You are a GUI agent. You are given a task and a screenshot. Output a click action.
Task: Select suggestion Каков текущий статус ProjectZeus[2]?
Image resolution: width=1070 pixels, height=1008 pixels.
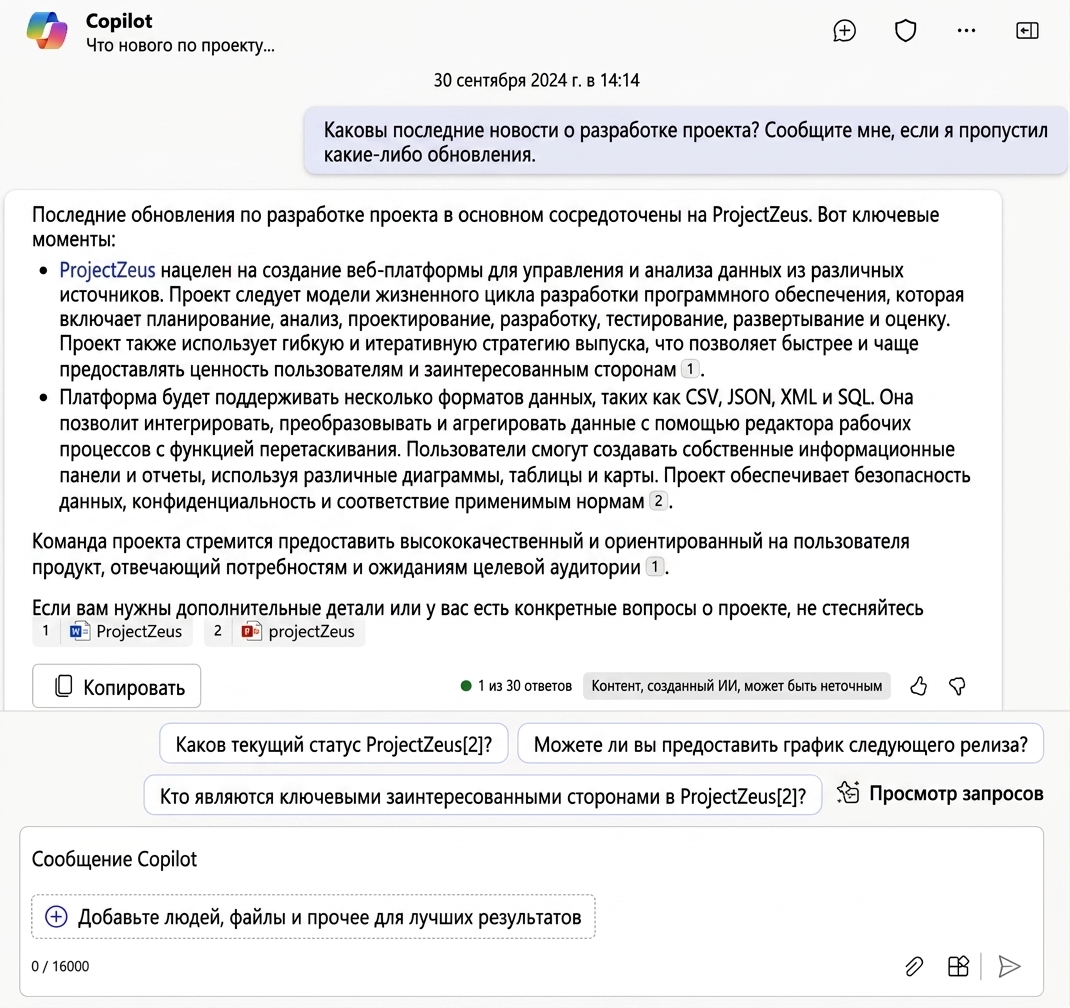tap(334, 743)
